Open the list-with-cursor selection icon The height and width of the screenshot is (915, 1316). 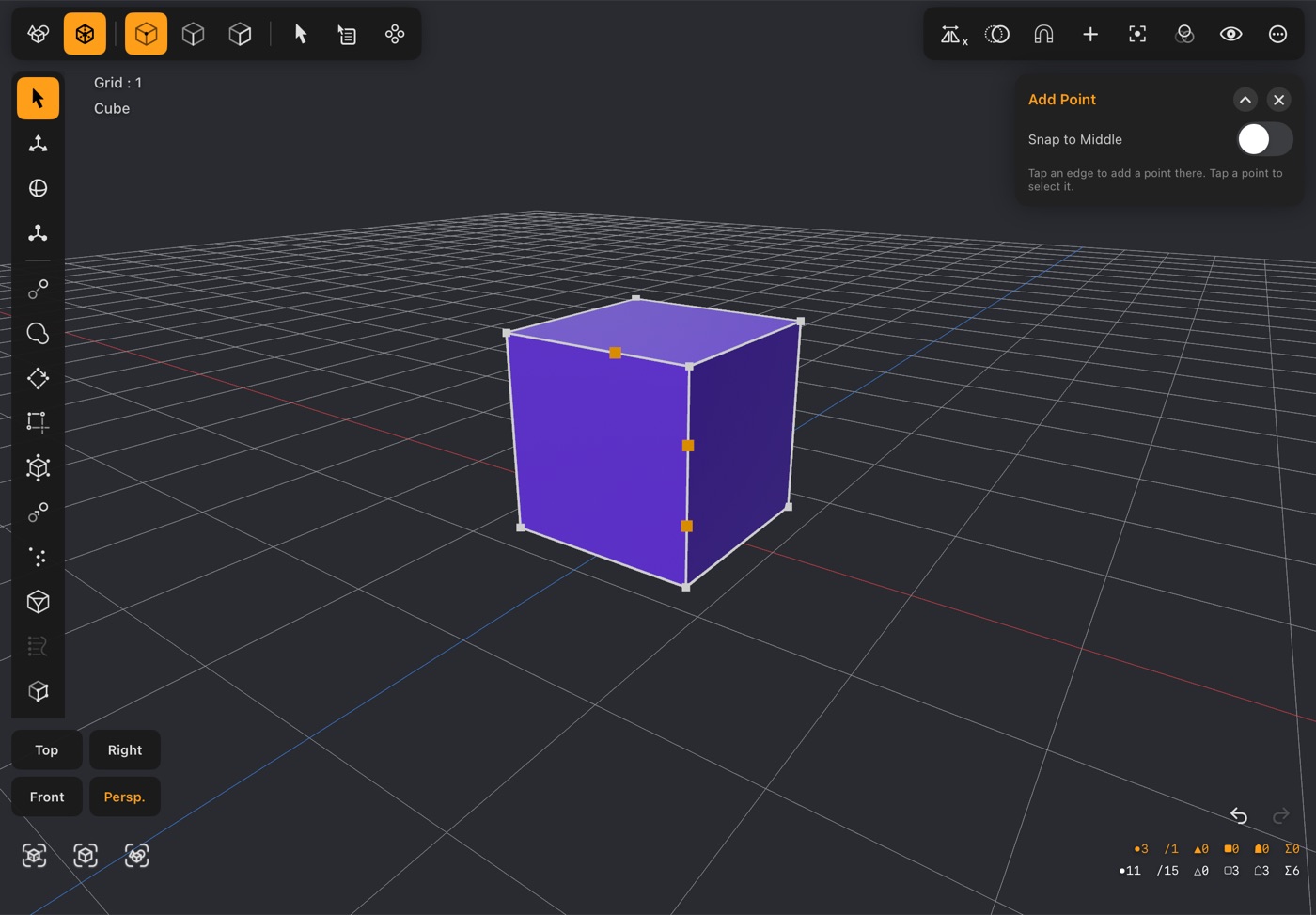(347, 35)
